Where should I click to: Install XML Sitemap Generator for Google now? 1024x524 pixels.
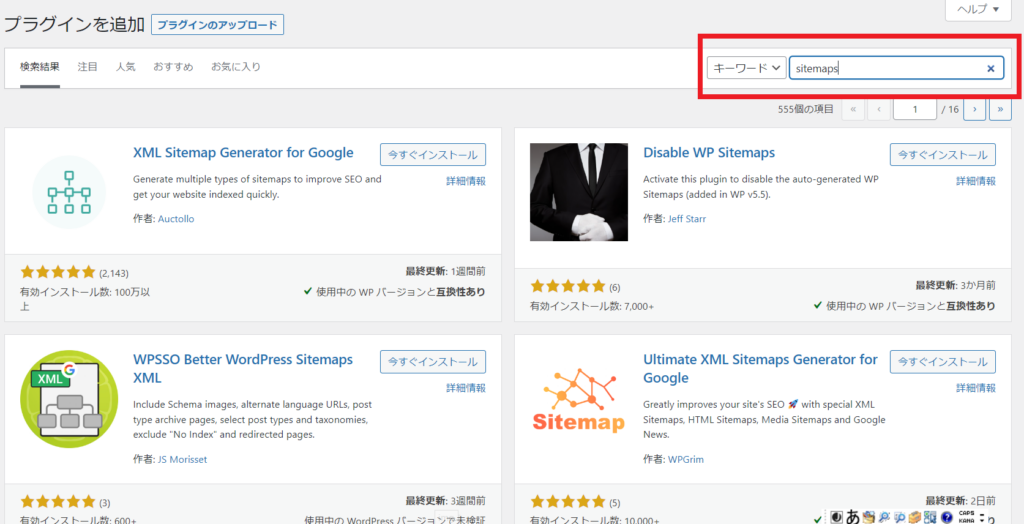pos(433,155)
